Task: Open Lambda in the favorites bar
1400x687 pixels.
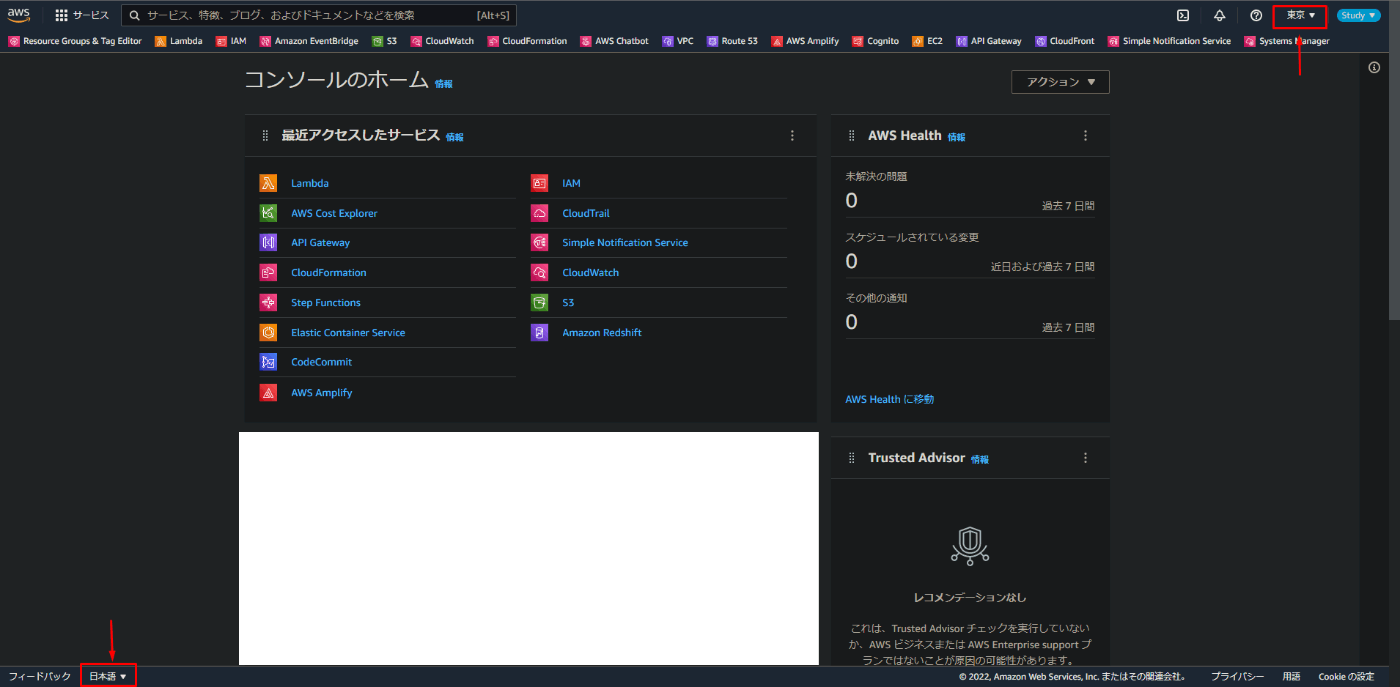Action: (179, 41)
